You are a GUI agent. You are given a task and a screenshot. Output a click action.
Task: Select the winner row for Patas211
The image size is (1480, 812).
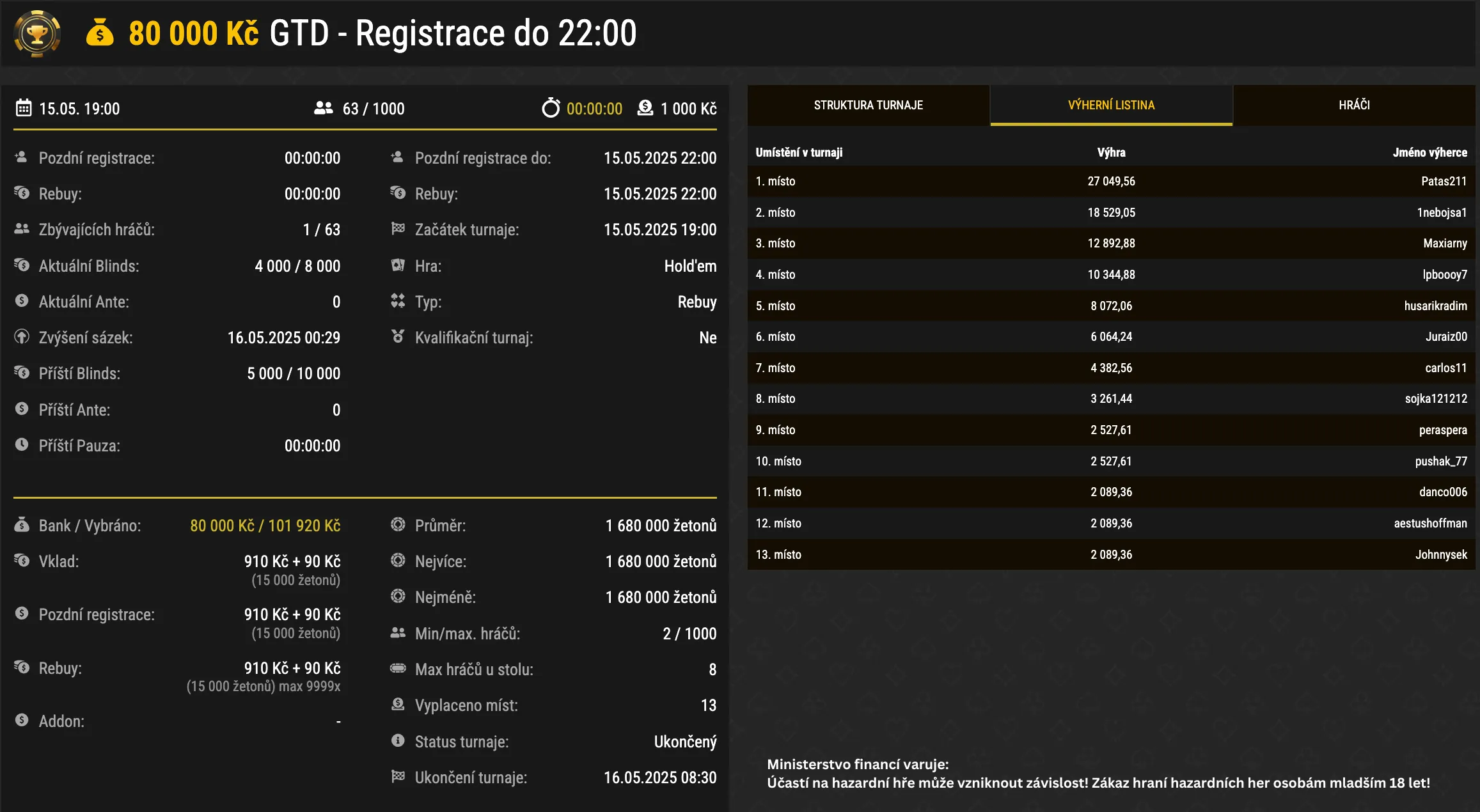click(x=1112, y=182)
